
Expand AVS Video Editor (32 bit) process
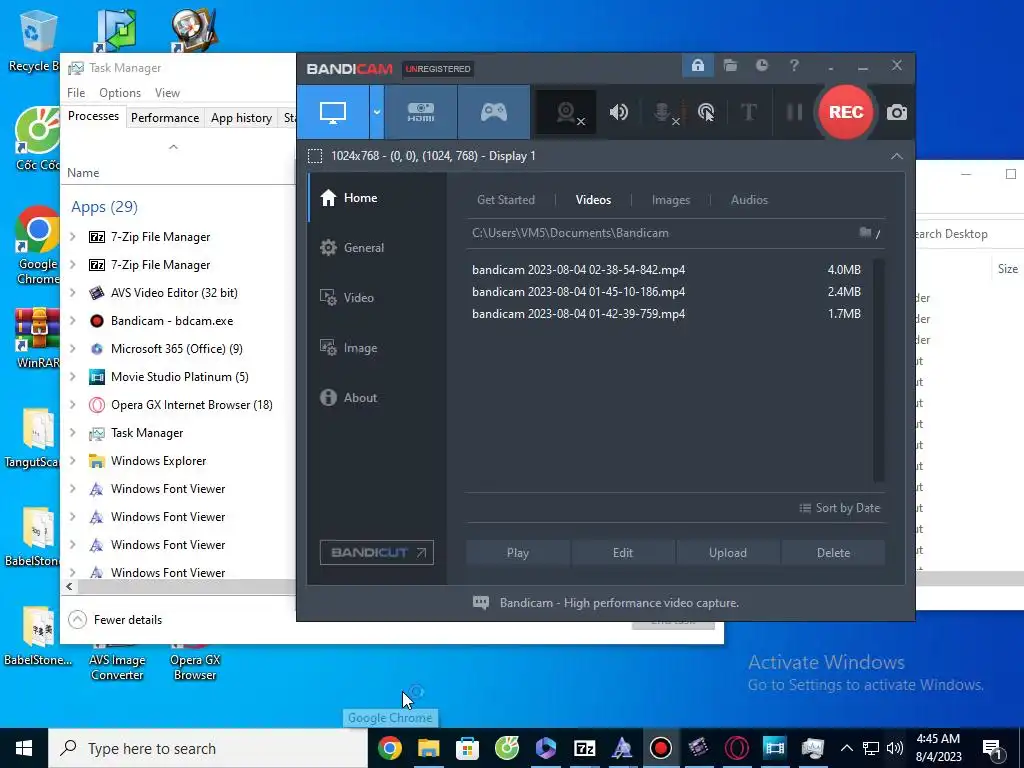tap(73, 293)
